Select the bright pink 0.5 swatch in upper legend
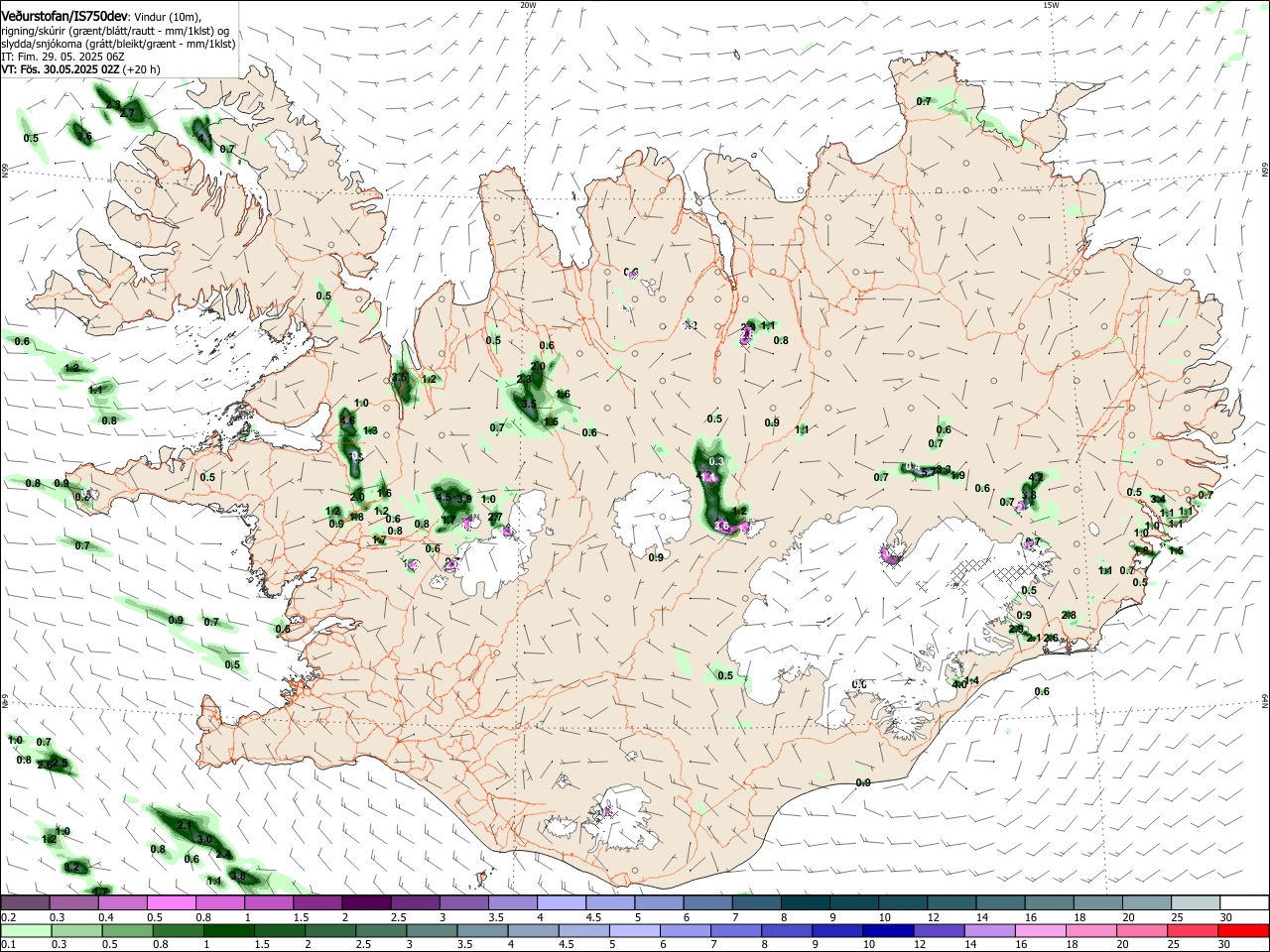This screenshot has height=952, width=1270. (x=171, y=902)
